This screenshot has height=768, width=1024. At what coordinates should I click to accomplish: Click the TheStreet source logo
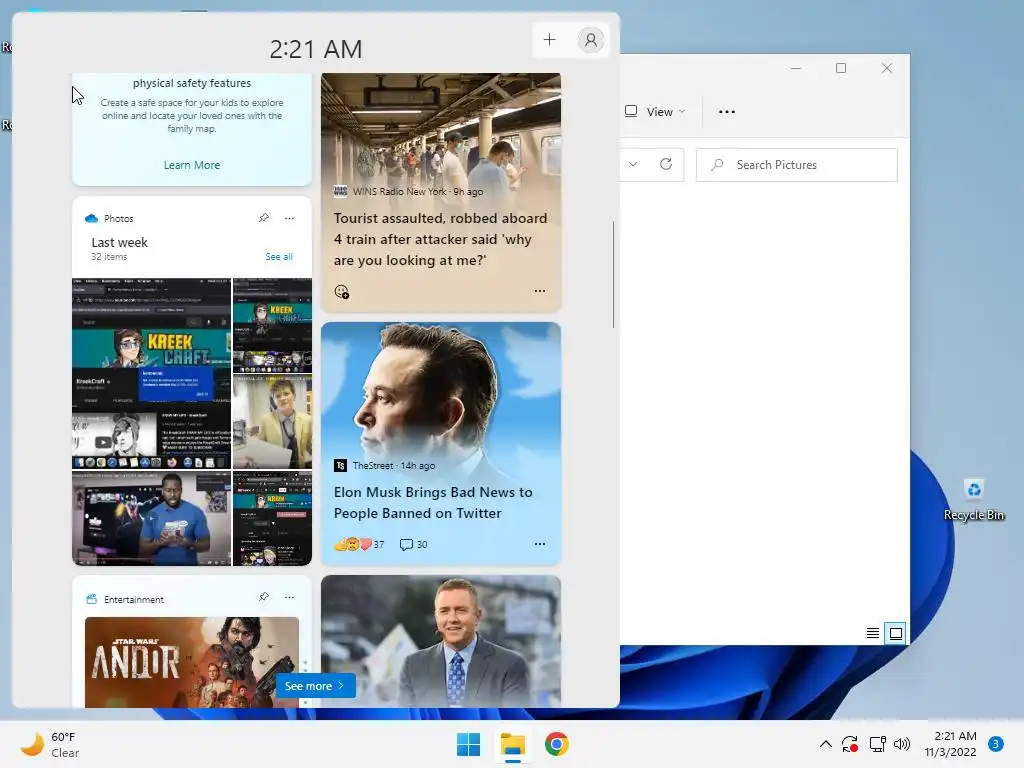pyautogui.click(x=340, y=465)
